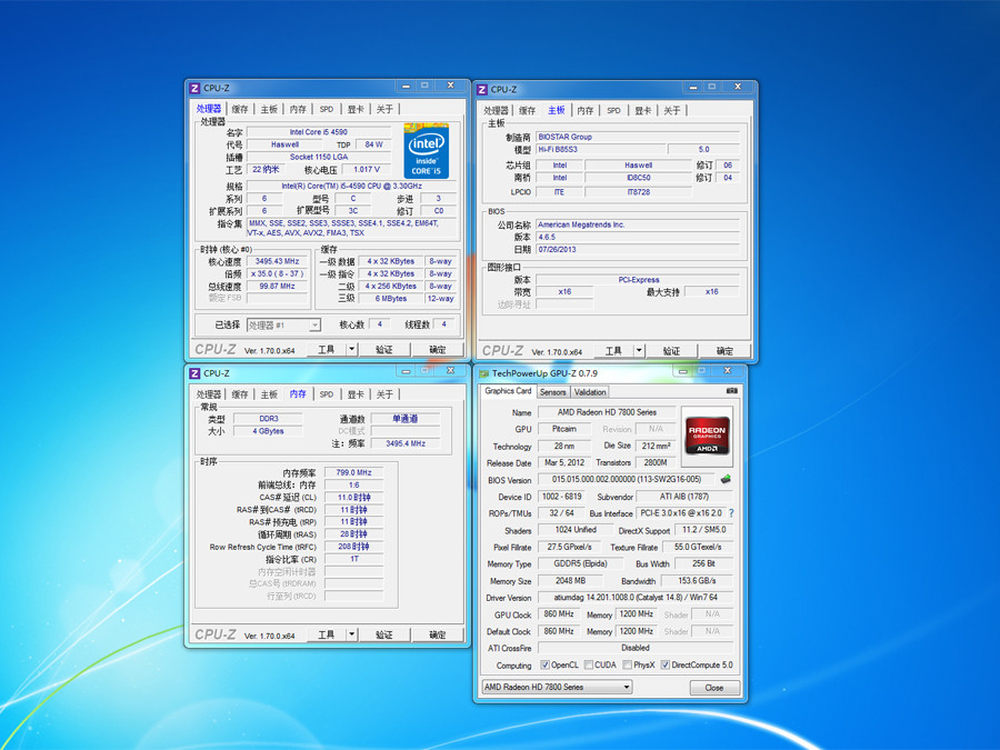Click the processor name value 'Intel Core i5 4590'
This screenshot has height=750, width=1000.
tap(319, 132)
